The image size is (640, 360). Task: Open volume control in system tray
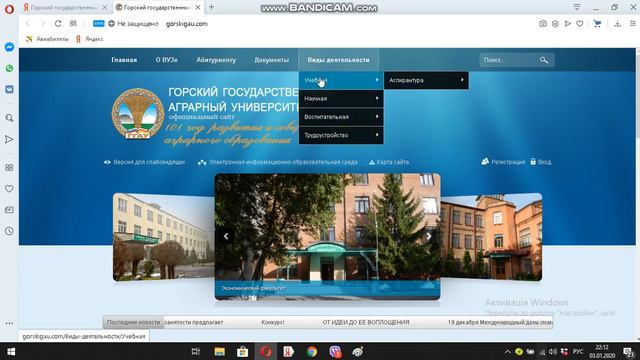click(553, 352)
